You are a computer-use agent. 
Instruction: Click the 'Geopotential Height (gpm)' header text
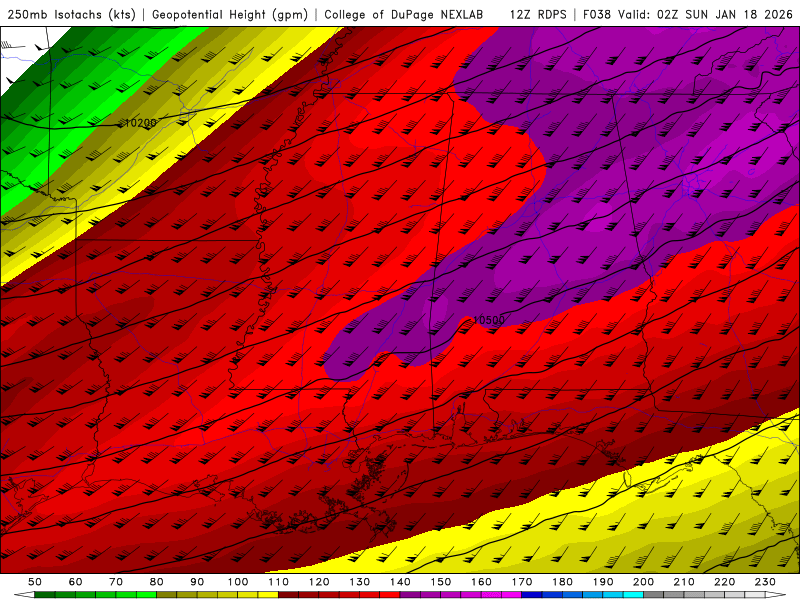point(230,15)
